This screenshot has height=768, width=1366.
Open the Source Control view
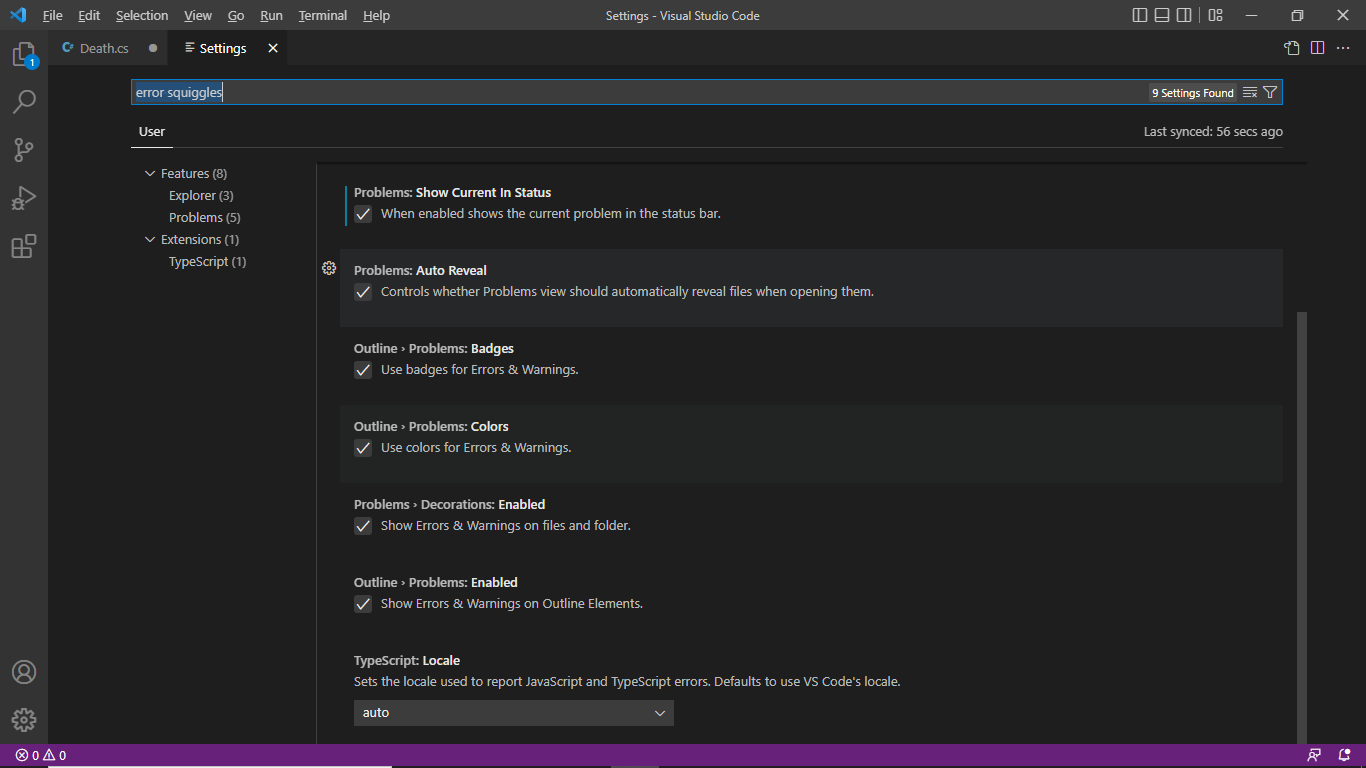tap(24, 150)
